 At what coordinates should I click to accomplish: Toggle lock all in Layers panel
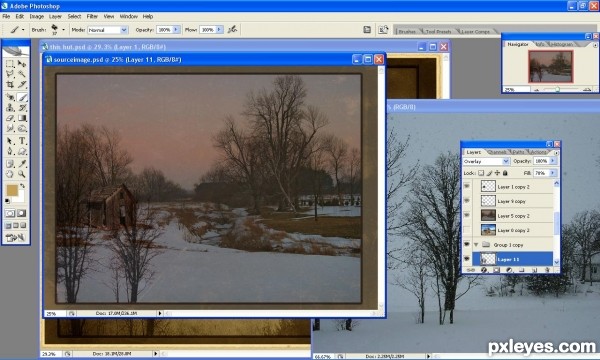[x=505, y=173]
